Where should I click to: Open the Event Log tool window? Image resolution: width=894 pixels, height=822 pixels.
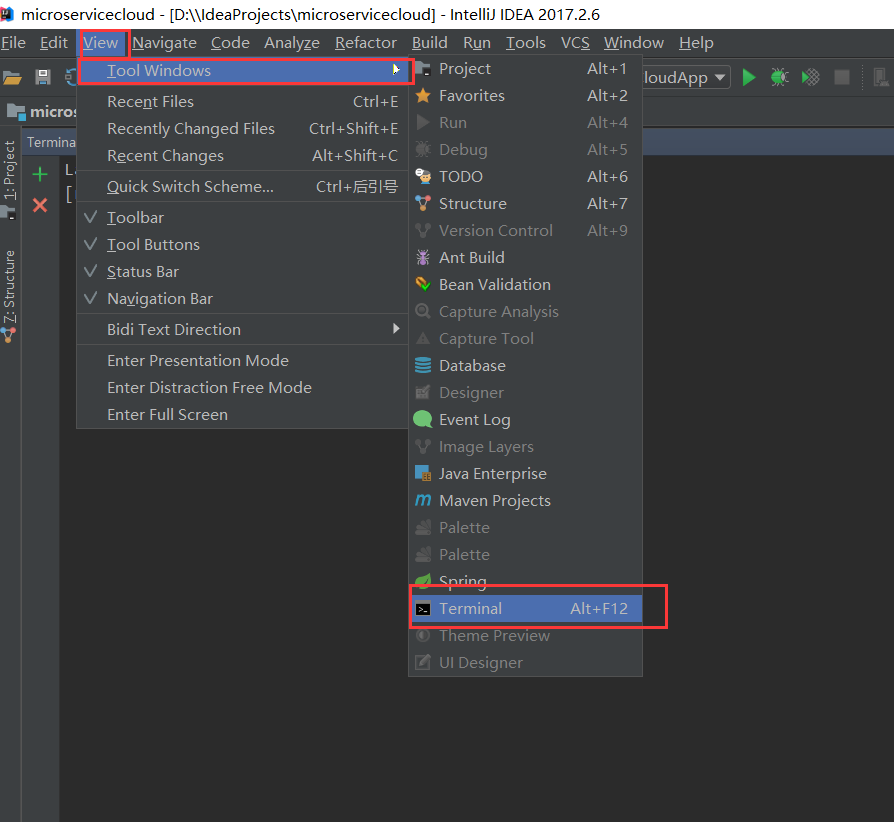(526, 420)
